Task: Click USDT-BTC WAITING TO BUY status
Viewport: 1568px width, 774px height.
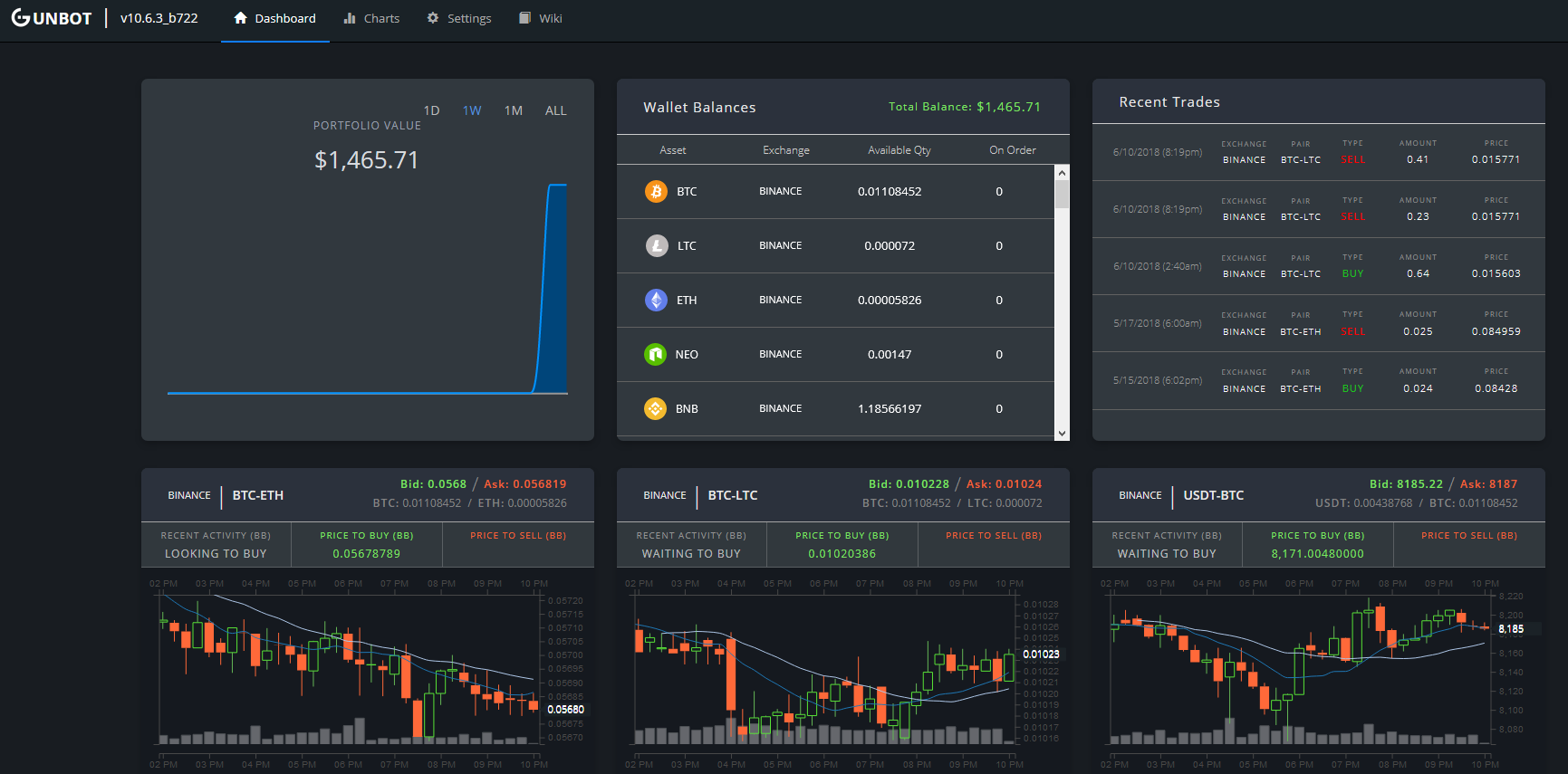Action: pyautogui.click(x=1167, y=554)
